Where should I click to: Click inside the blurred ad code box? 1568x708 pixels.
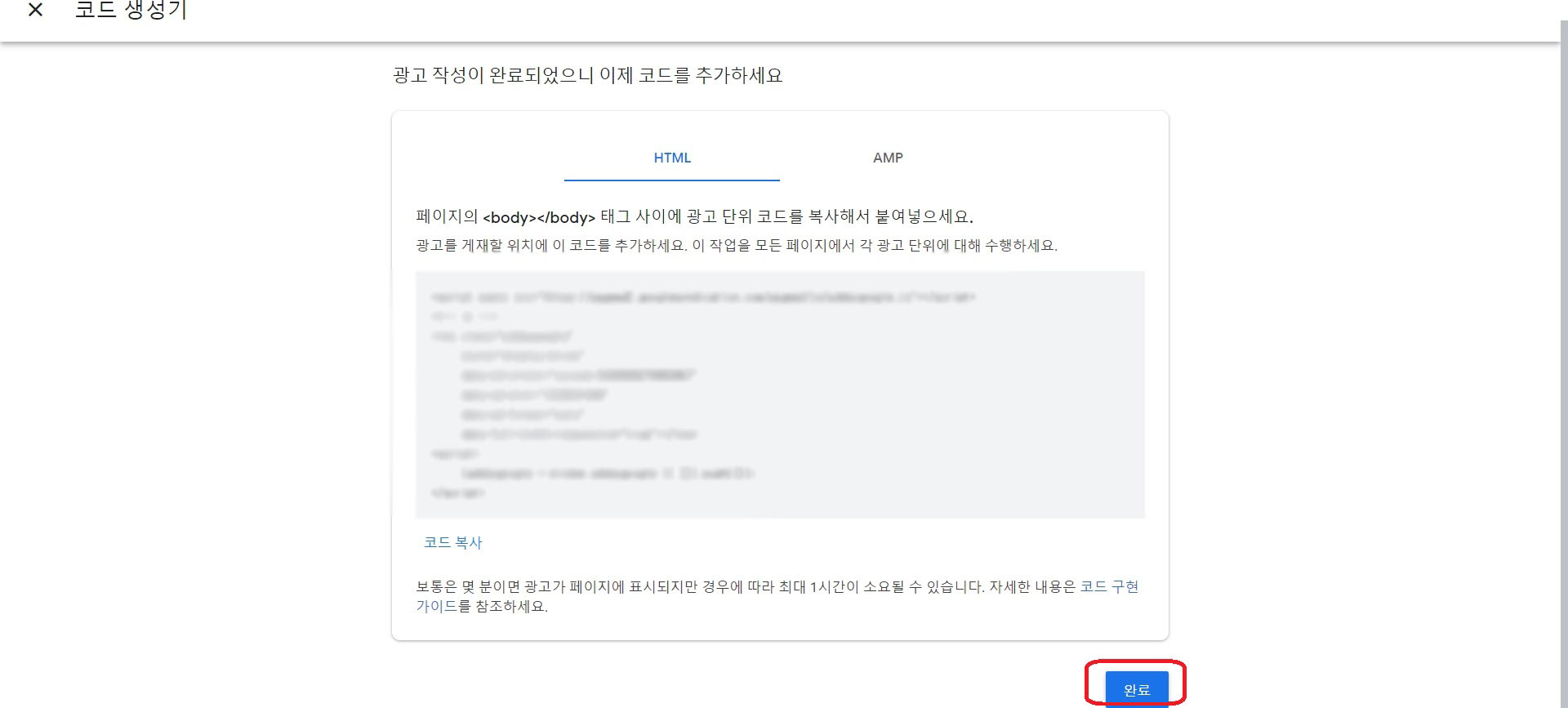(780, 394)
